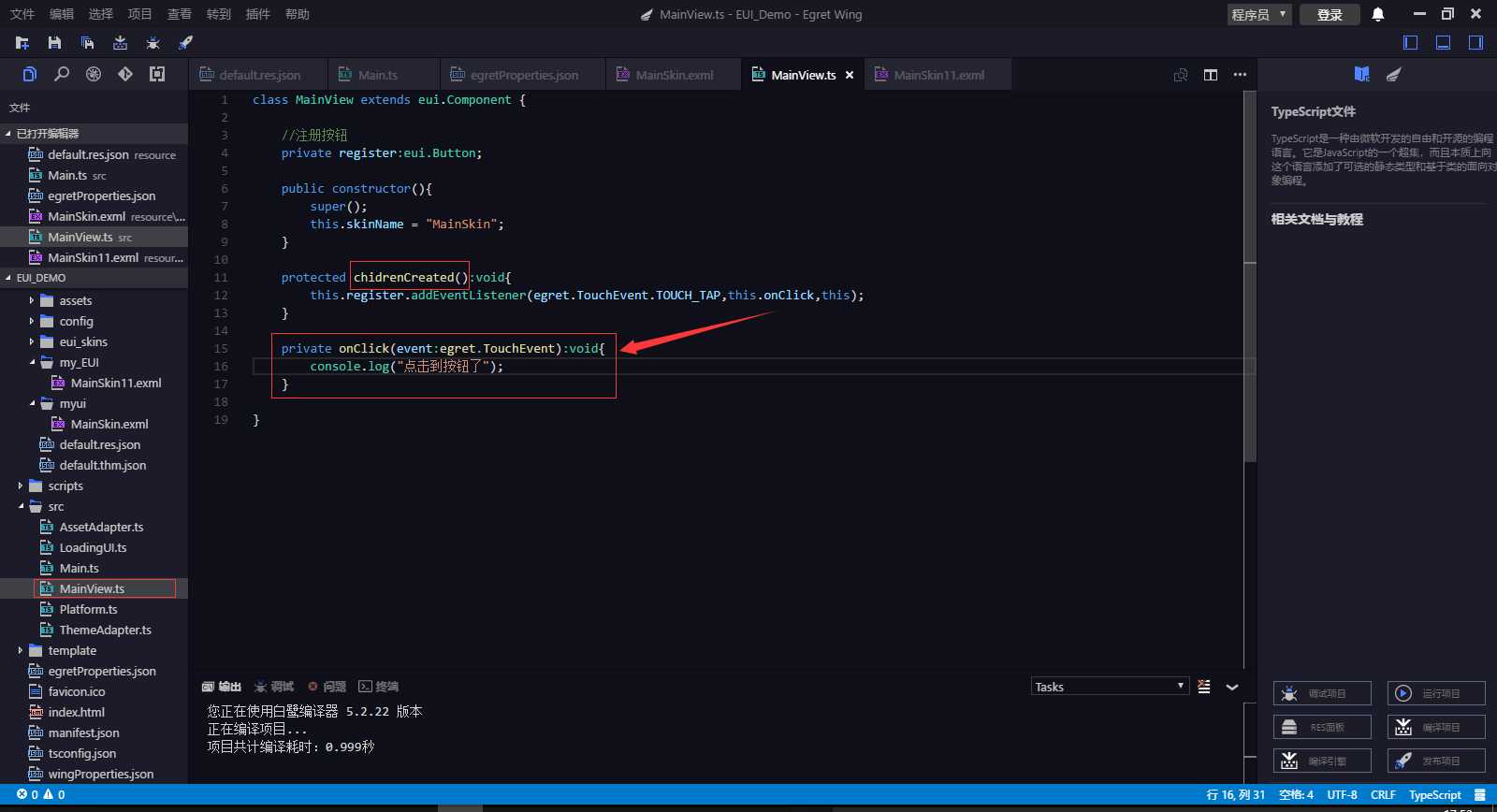
Task: Click the 编译项目 compile project button
Action: click(x=1436, y=727)
